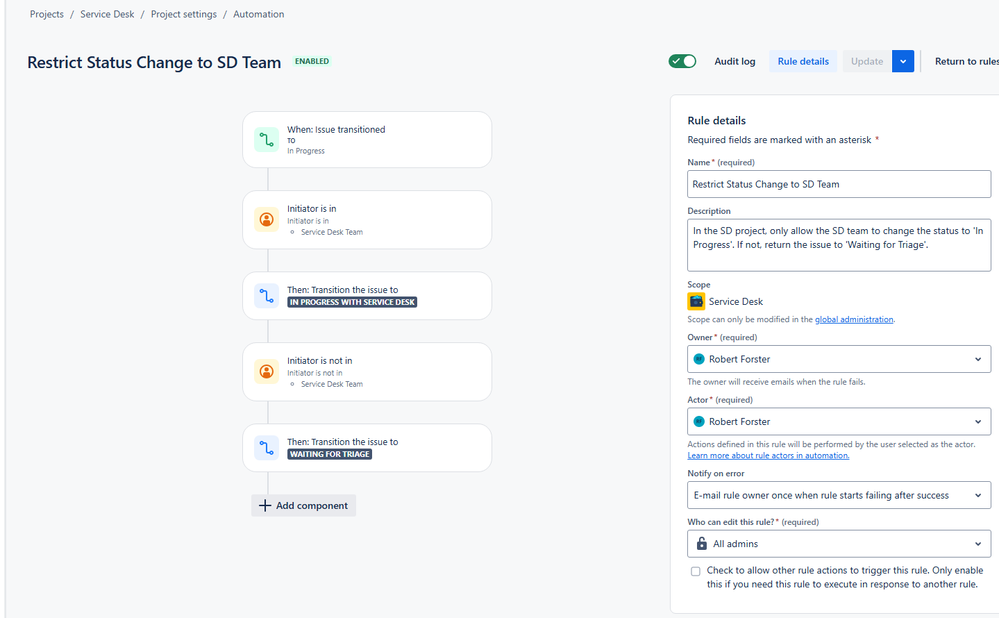Click into the rule Name input field
The width and height of the screenshot is (999, 618).
(839, 184)
